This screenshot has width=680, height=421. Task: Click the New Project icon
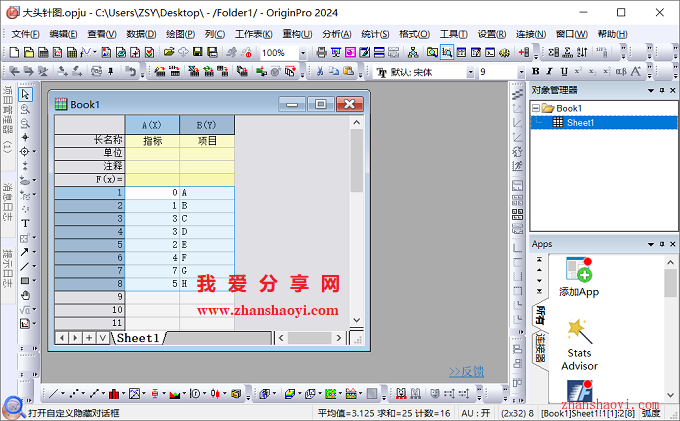(14, 53)
